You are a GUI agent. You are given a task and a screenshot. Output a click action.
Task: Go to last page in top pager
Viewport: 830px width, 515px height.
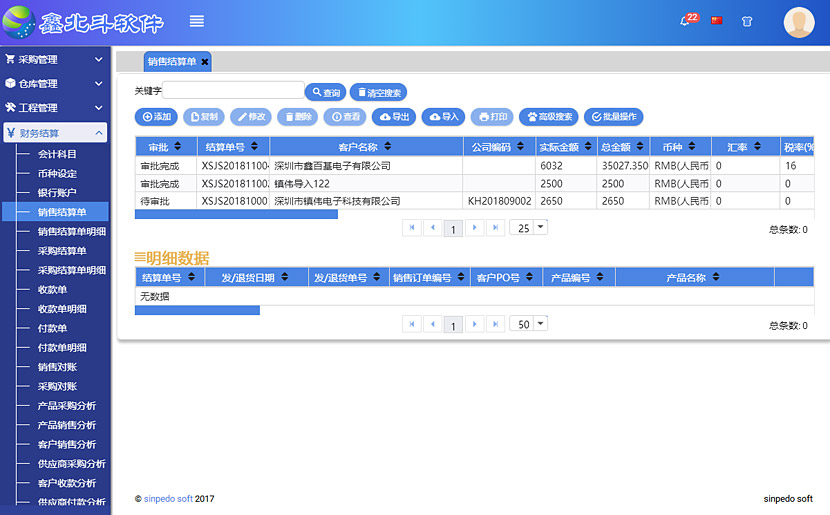(495, 228)
